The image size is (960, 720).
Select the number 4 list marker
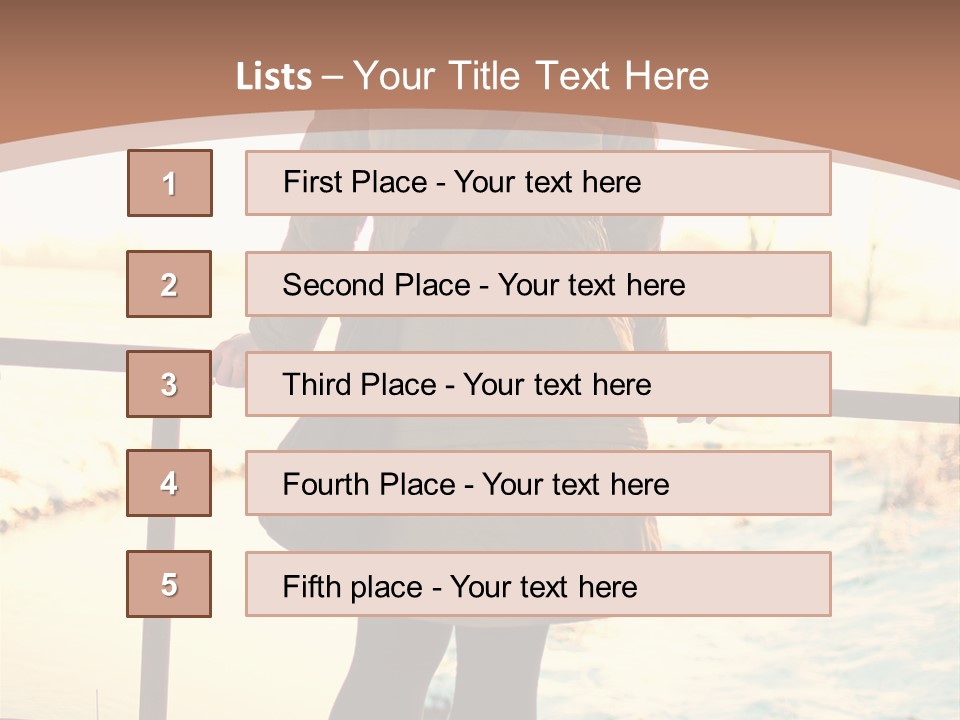tap(169, 483)
